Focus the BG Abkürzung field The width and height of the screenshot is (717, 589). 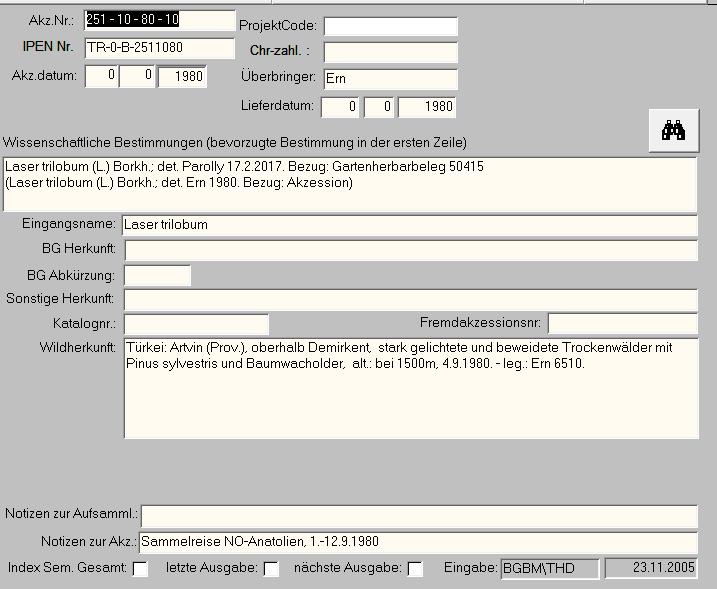click(x=157, y=275)
